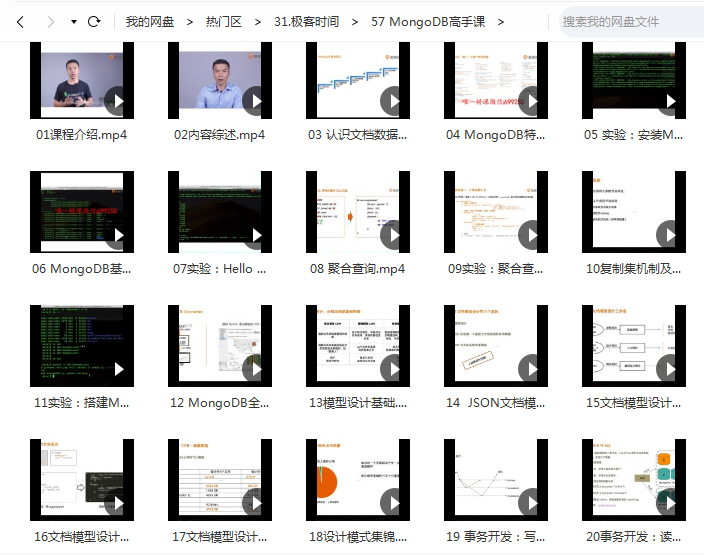The width and height of the screenshot is (704, 555).
Task: Click the file name 19 事务开发：写...
Action: tap(496, 537)
